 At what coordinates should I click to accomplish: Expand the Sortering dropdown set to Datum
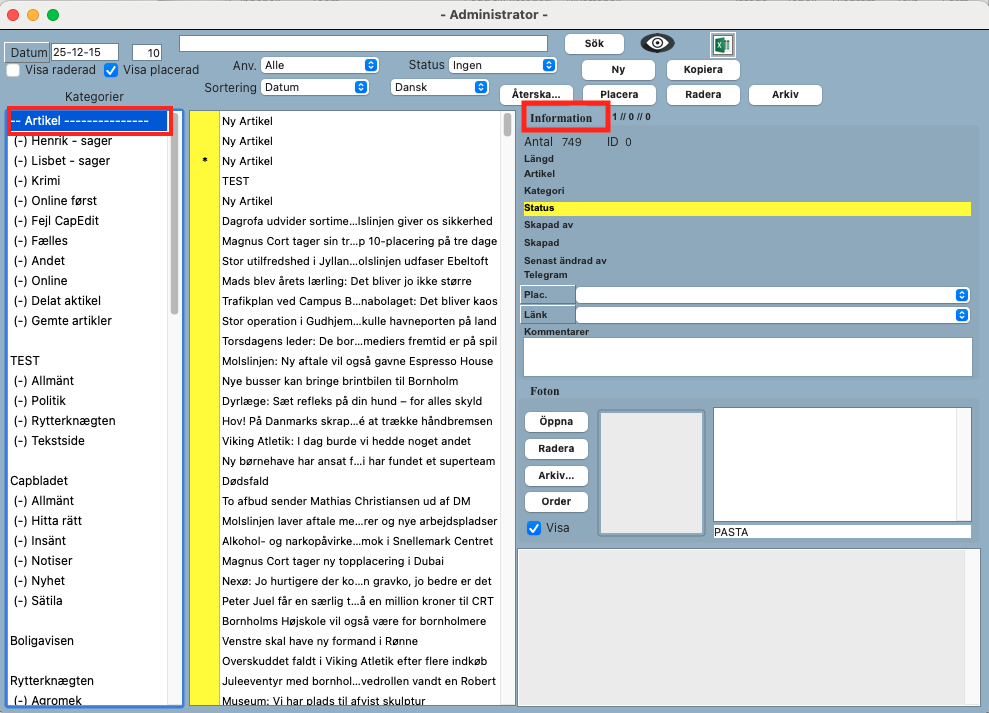click(314, 87)
